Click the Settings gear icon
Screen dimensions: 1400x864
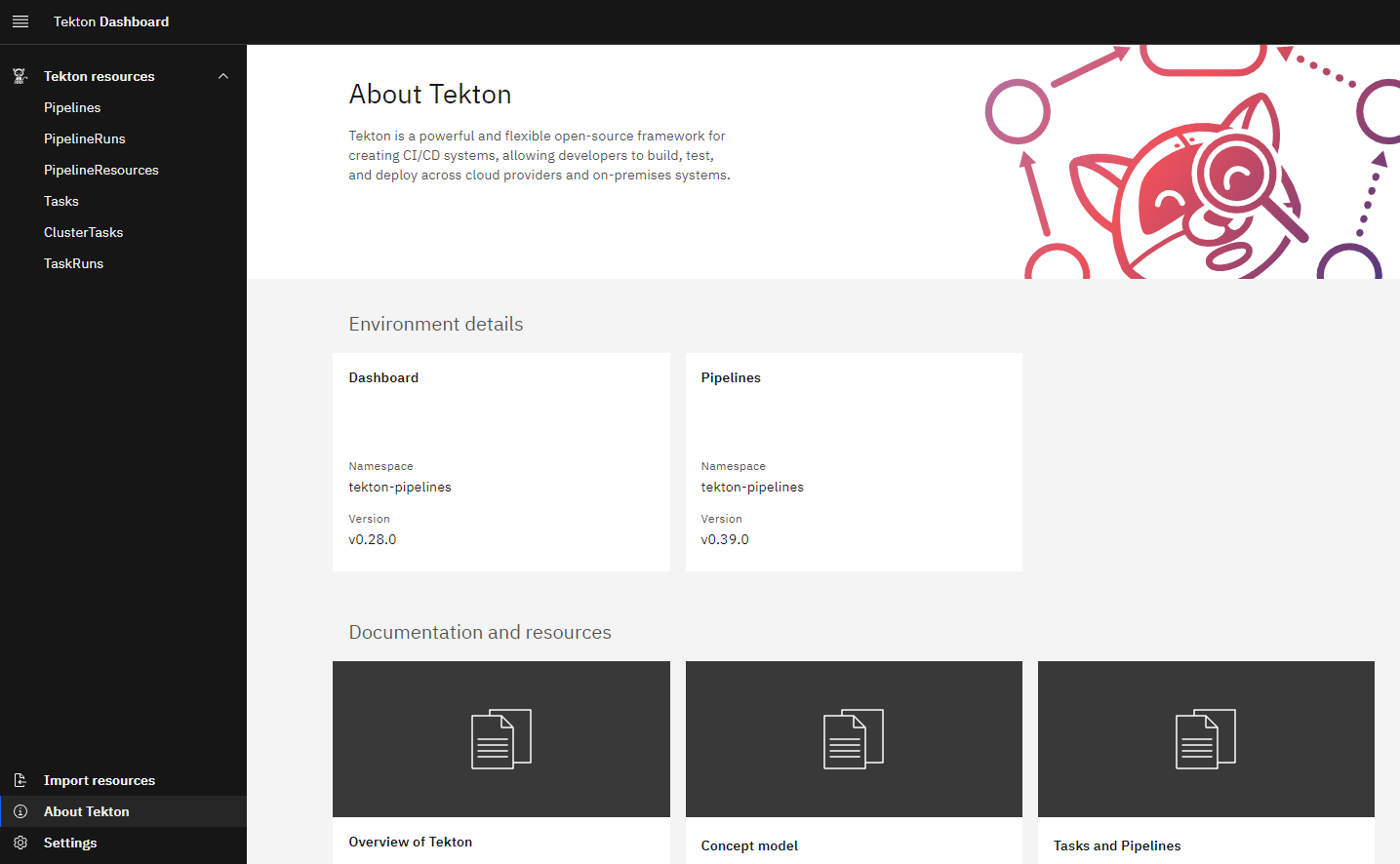tap(20, 843)
